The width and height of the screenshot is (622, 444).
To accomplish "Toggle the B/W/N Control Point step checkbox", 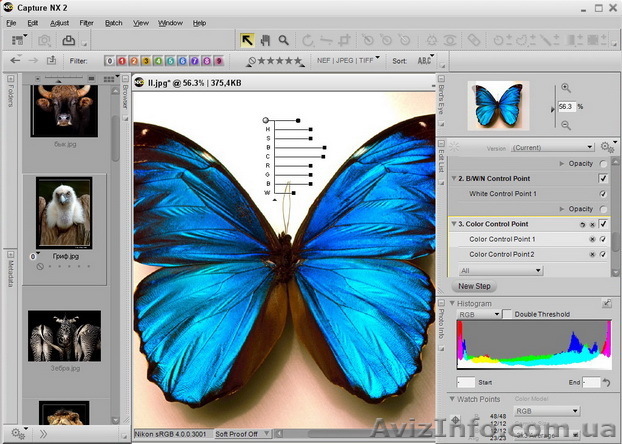I will click(x=603, y=178).
